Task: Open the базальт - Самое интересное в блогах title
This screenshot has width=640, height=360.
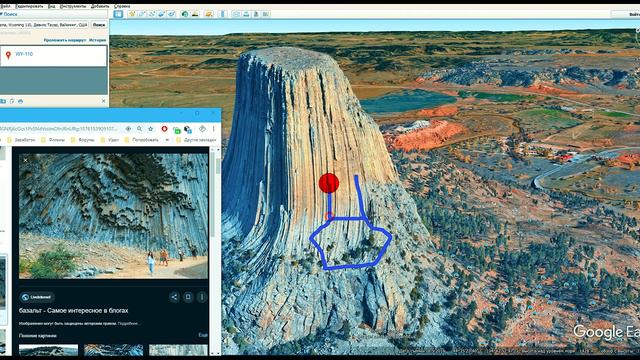Action: pos(73,311)
